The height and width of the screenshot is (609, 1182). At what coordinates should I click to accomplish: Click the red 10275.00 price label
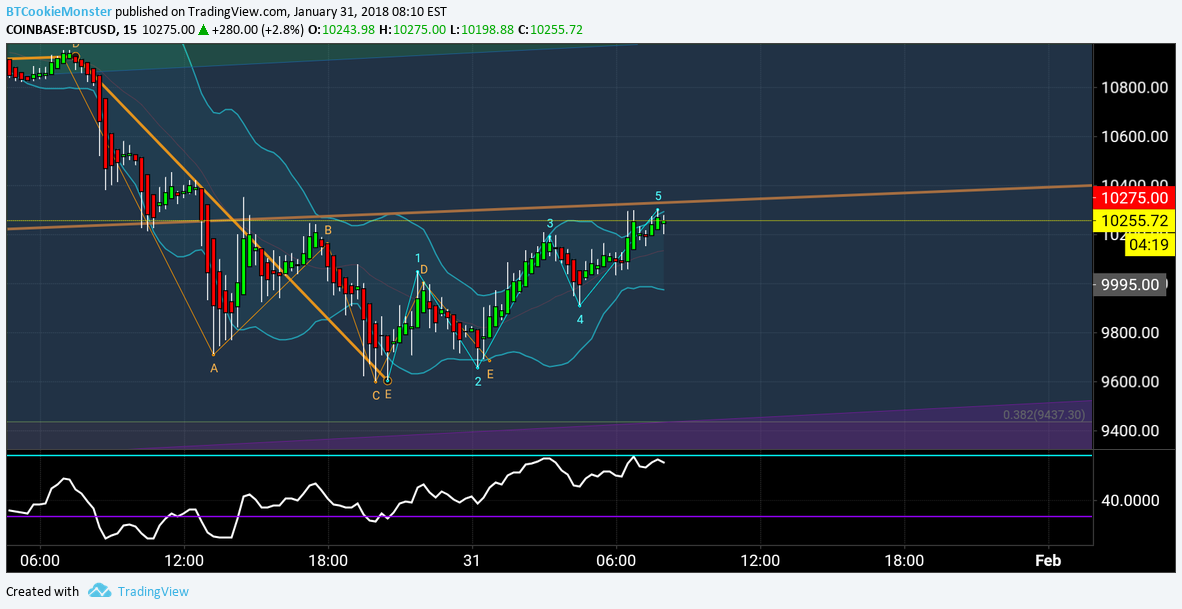click(1134, 198)
